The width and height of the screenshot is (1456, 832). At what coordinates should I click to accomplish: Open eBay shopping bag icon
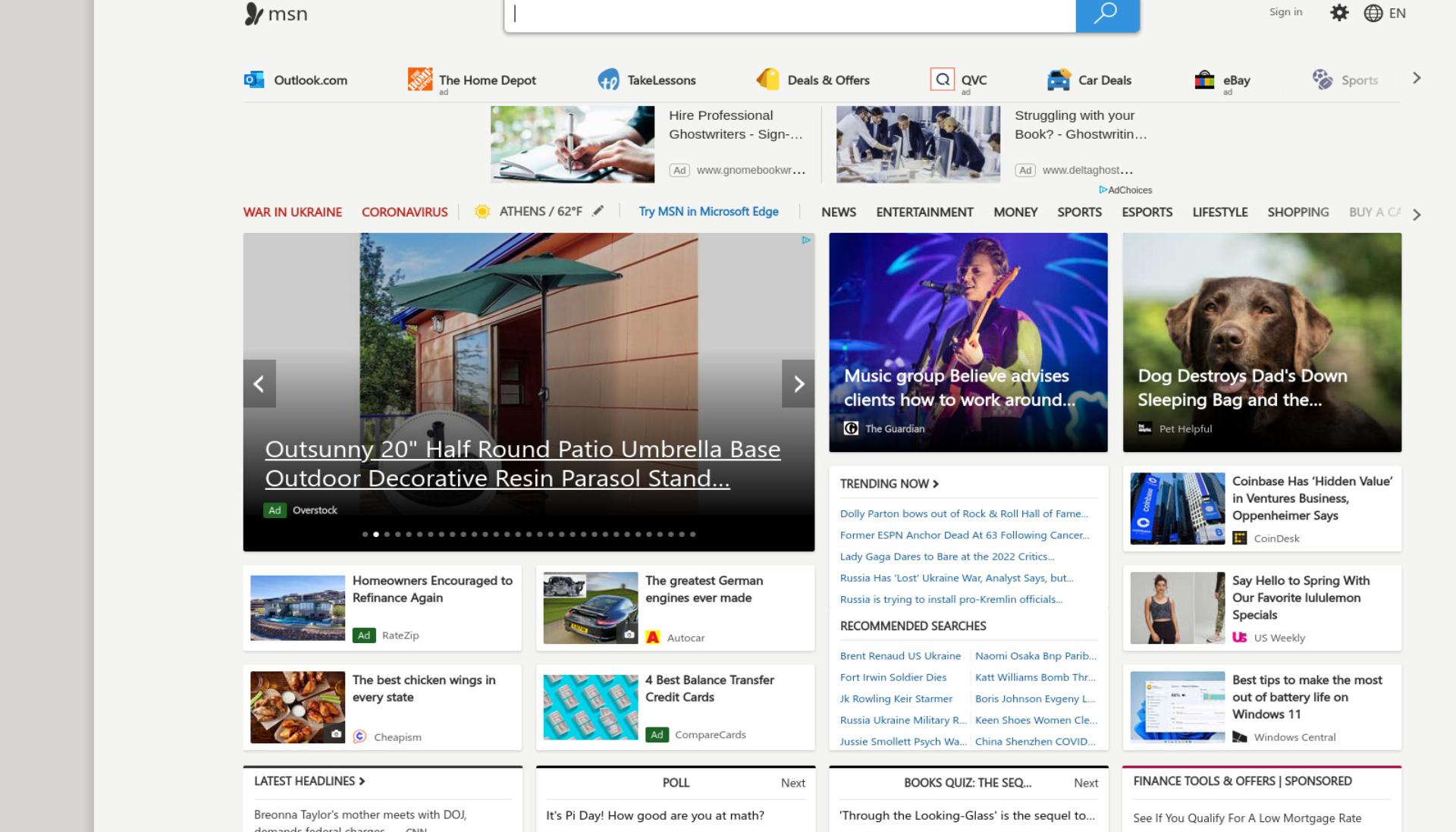point(1204,80)
